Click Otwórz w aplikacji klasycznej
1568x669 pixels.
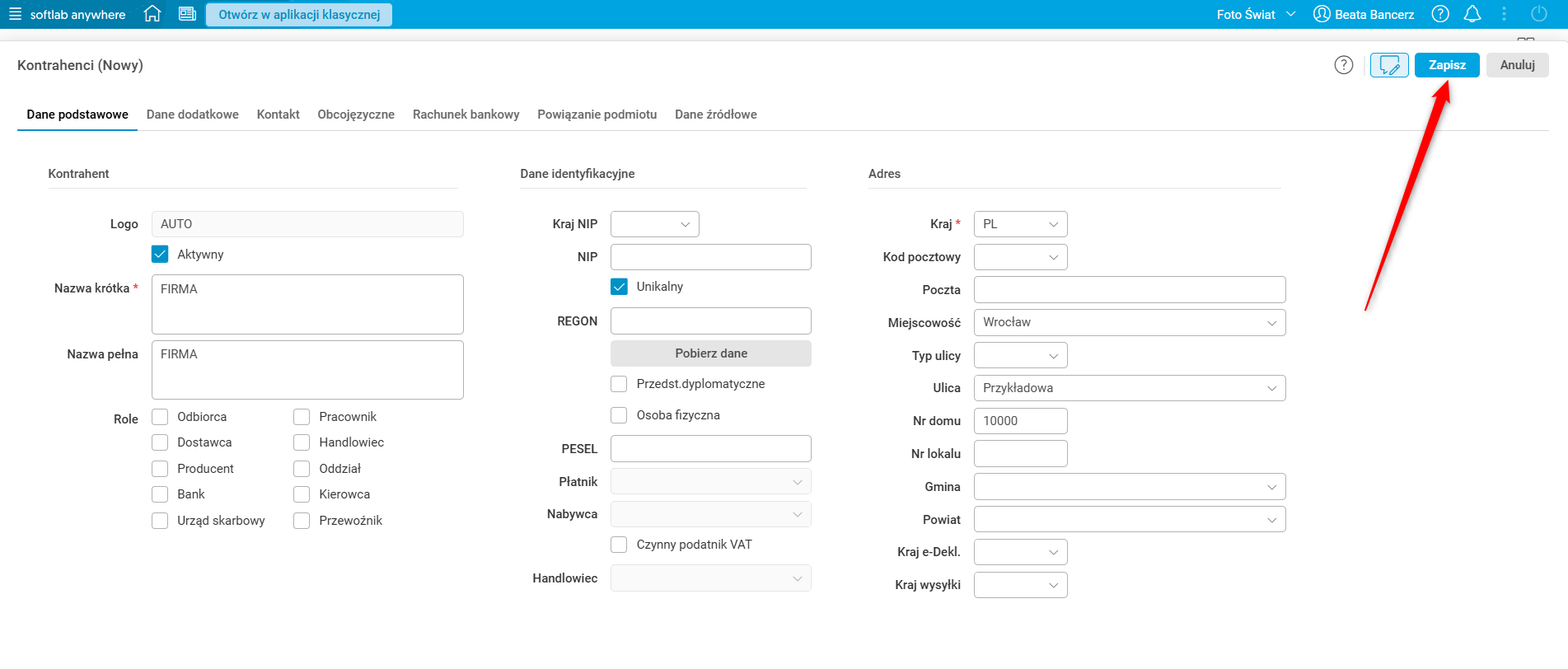click(299, 15)
